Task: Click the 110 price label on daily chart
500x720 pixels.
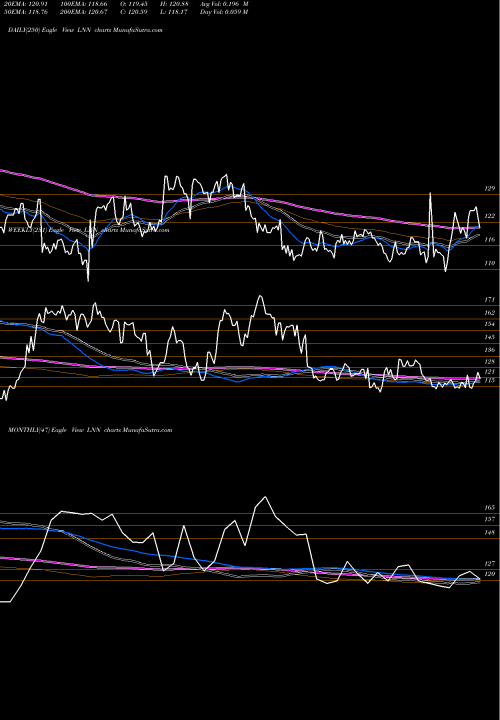Action: [489, 264]
